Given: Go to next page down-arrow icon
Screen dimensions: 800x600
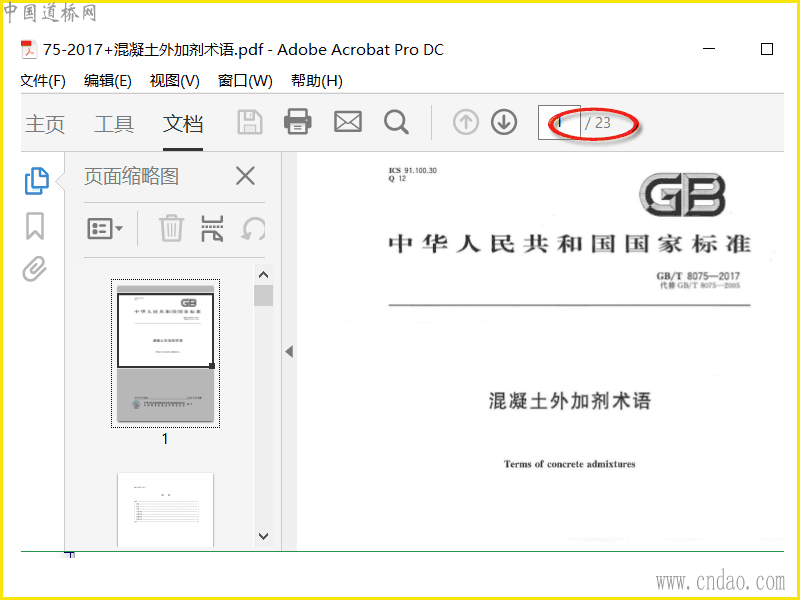Looking at the screenshot, I should (504, 122).
